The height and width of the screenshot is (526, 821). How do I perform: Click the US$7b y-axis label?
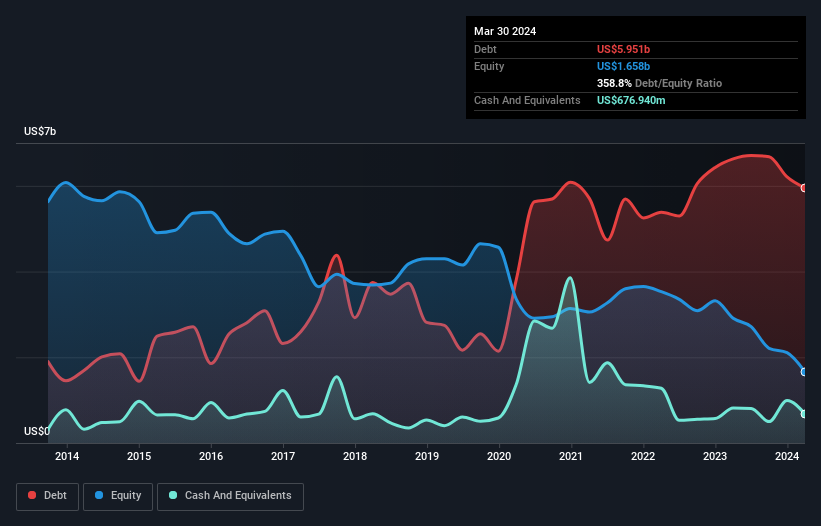coord(40,131)
